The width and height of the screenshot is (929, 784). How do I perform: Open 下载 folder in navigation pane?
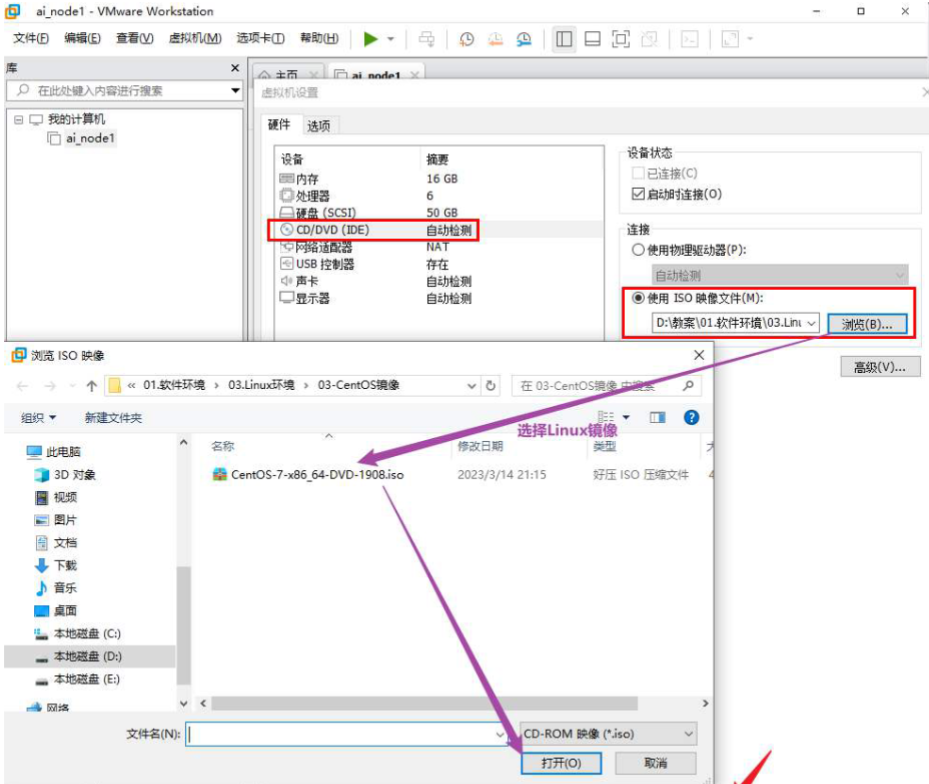click(65, 565)
